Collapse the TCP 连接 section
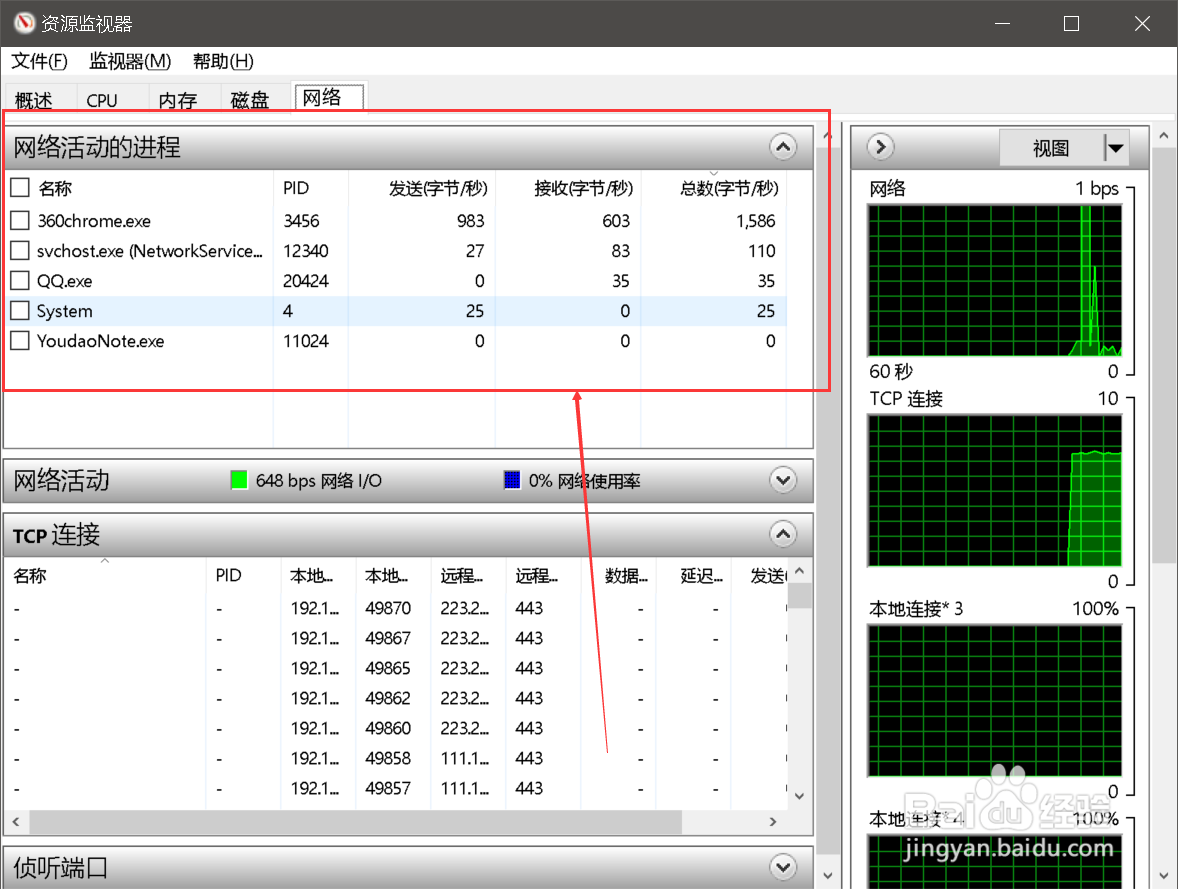This screenshot has width=1178, height=889. coord(783,534)
